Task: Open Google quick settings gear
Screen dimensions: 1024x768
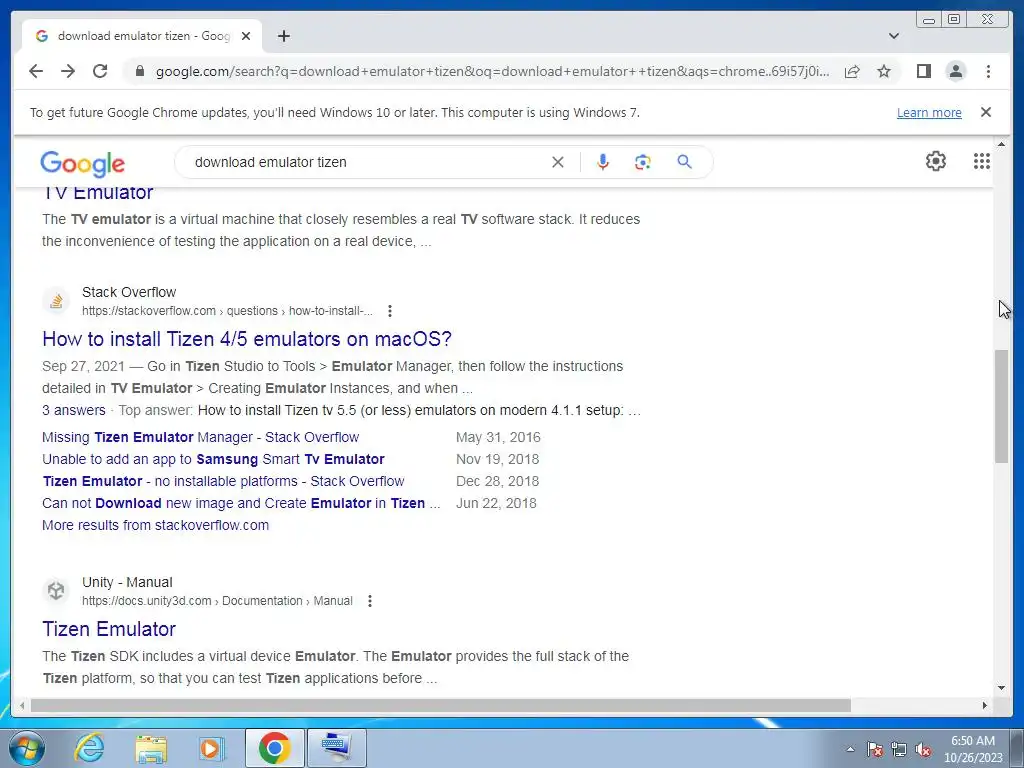Action: 936,161
